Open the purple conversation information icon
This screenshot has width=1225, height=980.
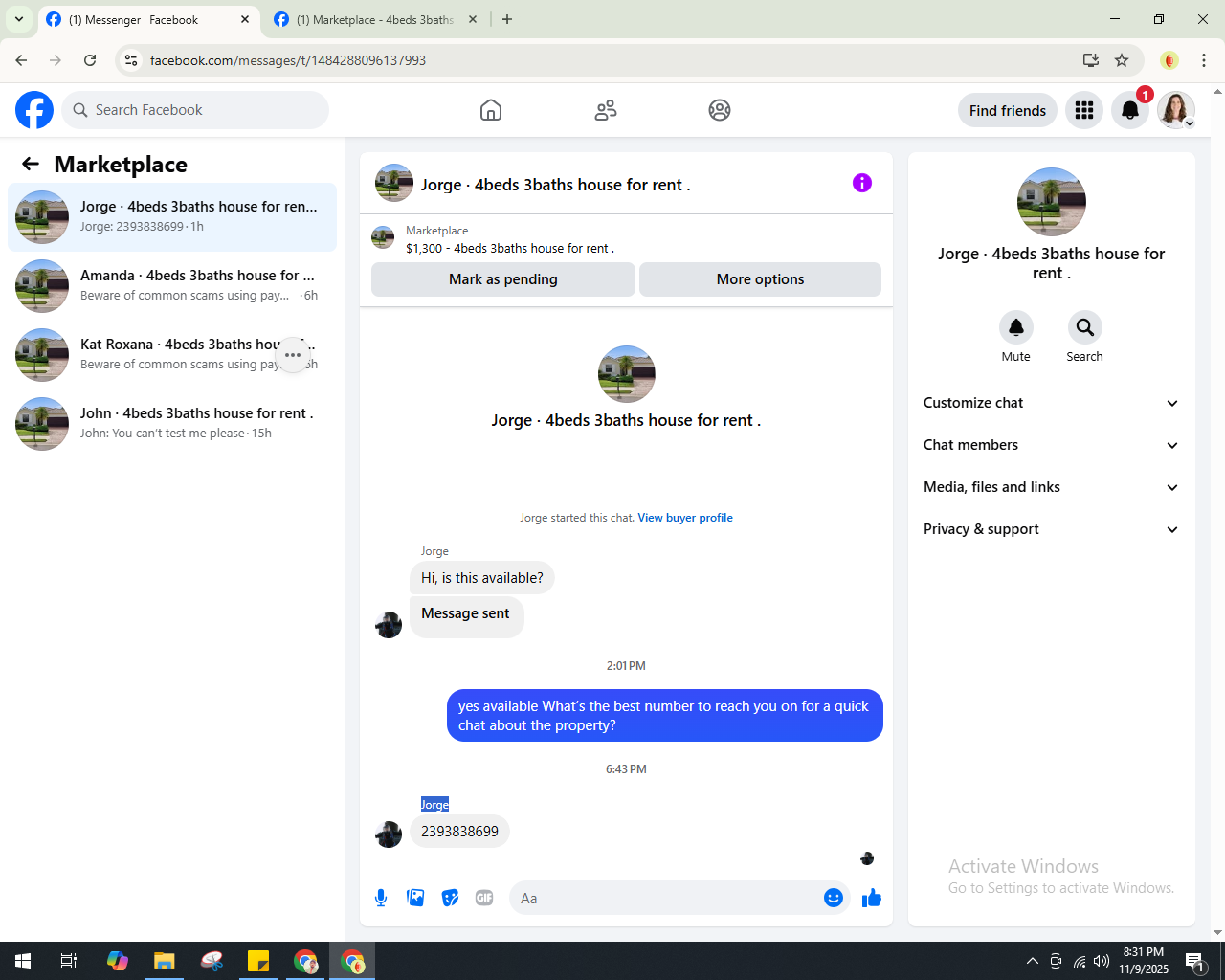[x=862, y=183]
